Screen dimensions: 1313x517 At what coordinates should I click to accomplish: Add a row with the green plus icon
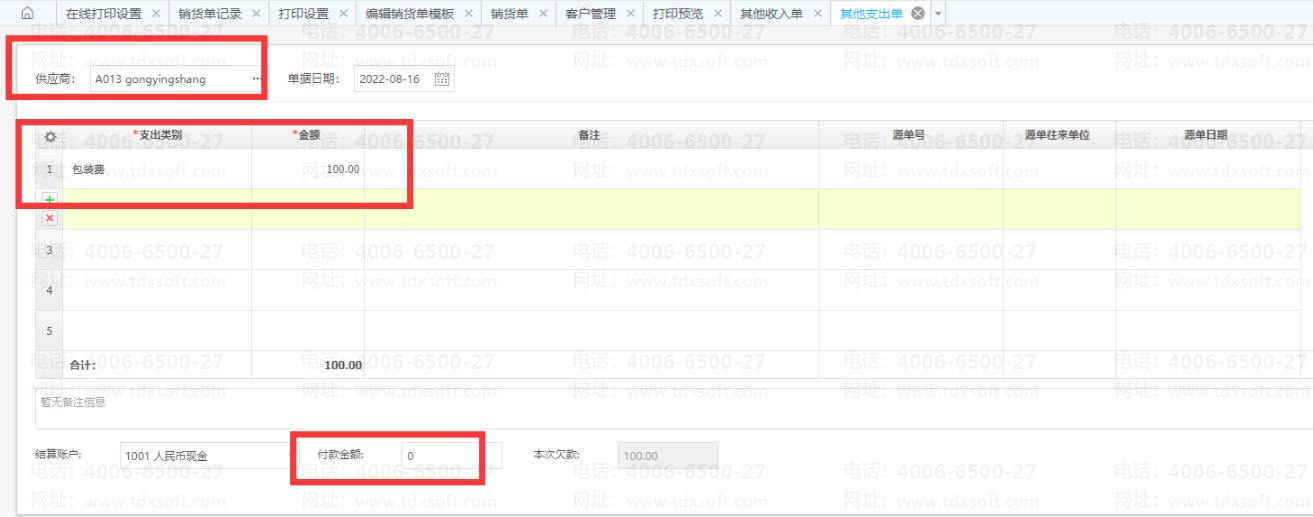point(50,200)
